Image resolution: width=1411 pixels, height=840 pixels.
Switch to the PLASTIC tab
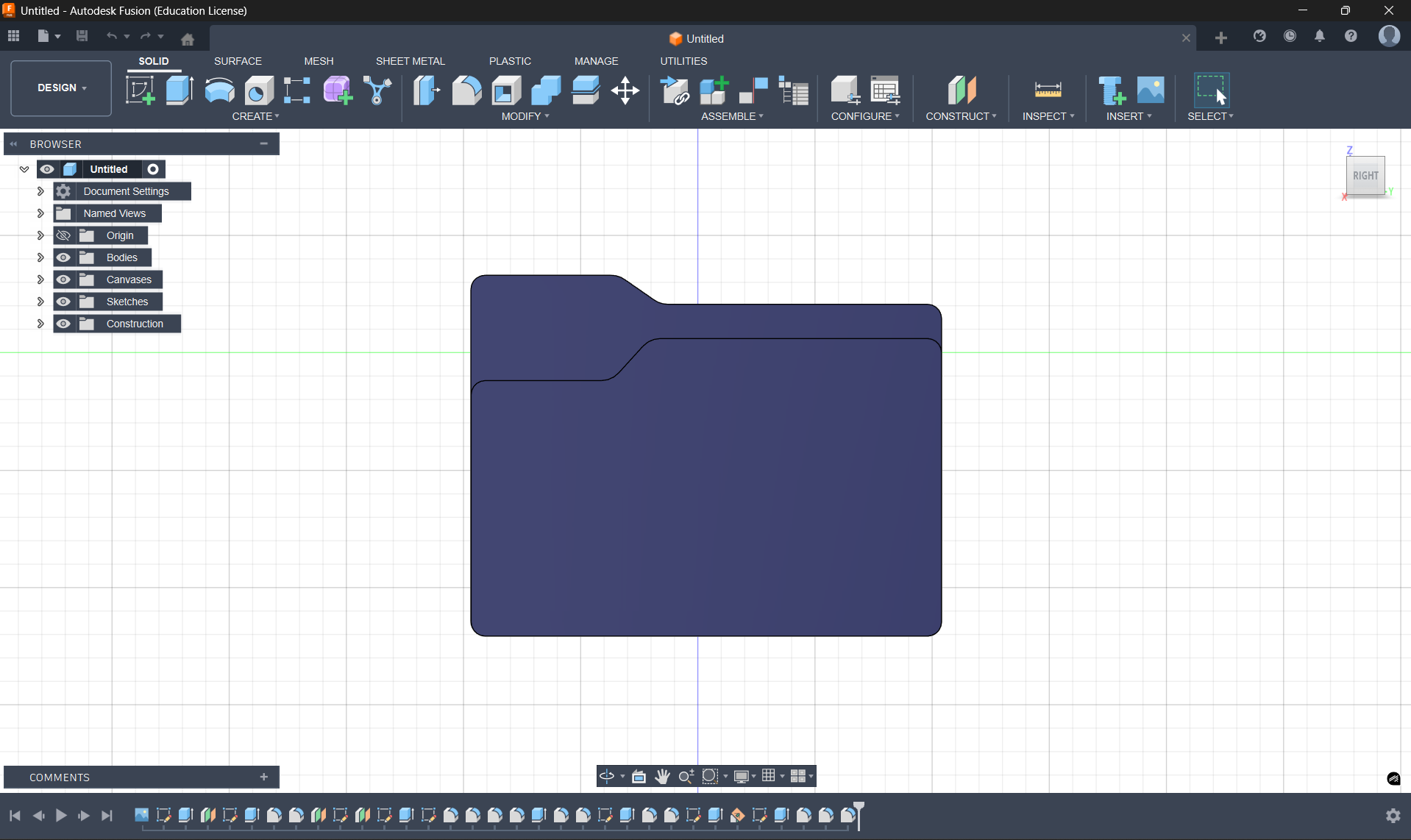[510, 61]
